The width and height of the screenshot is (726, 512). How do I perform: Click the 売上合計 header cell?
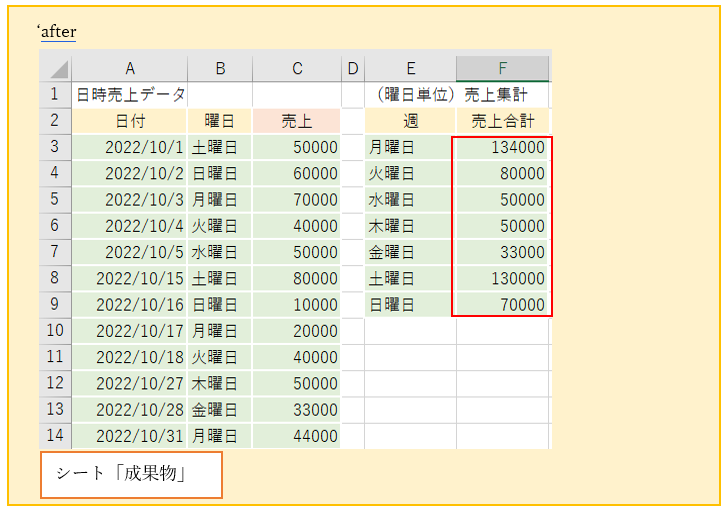(502, 121)
